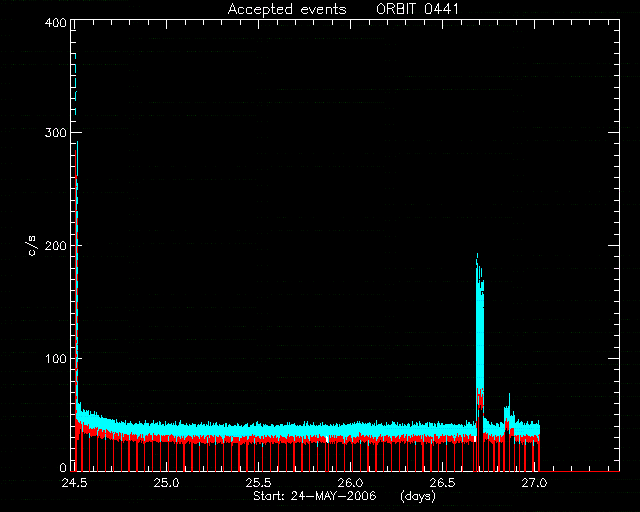Click the tall cyan spike near 26.7 days

point(480,327)
